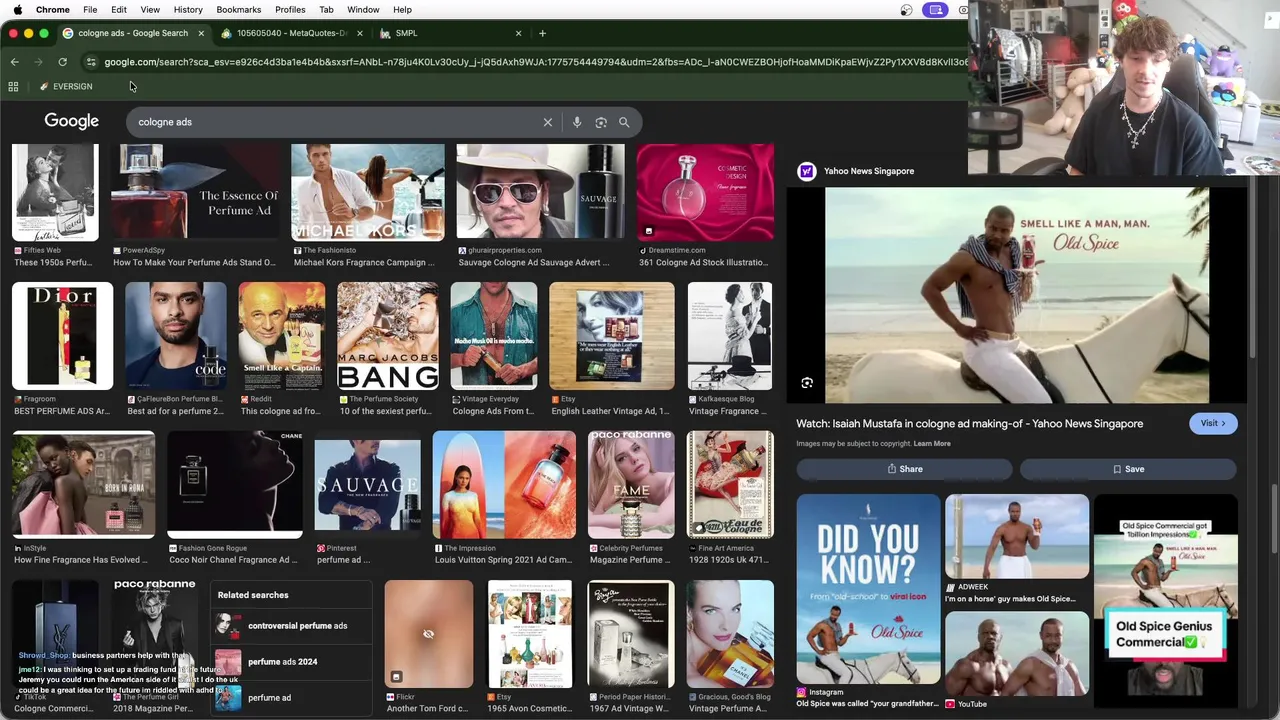
Task: Open the History menu
Action: coord(188,10)
